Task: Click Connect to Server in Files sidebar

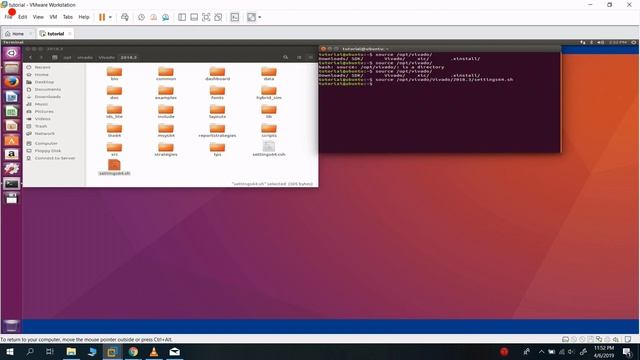Action: pyautogui.click(x=55, y=158)
